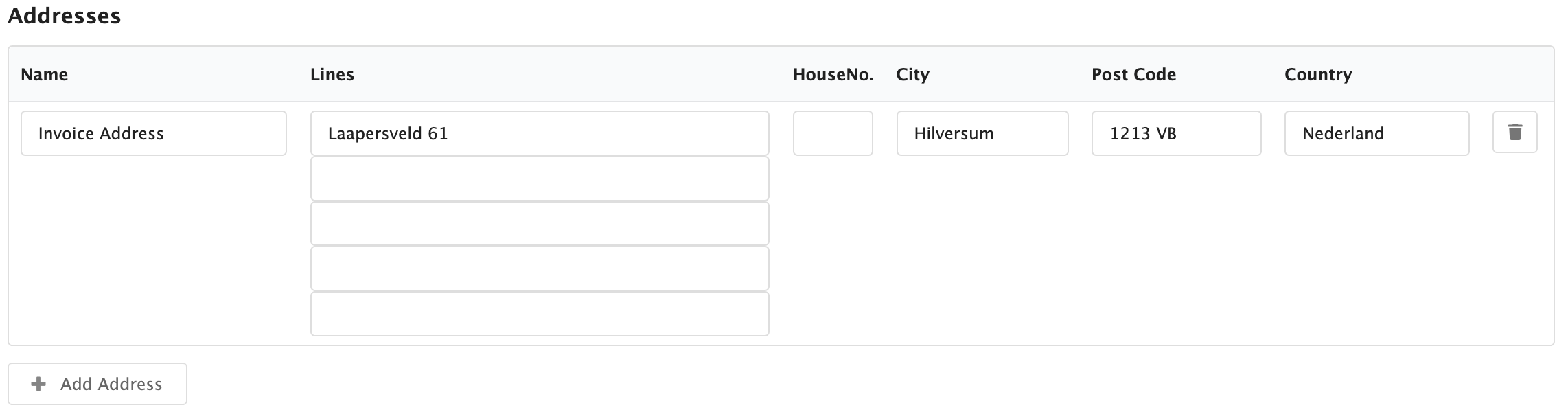Focus the empty HouseNo. input box
The width and height of the screenshot is (1568, 412).
[x=832, y=133]
